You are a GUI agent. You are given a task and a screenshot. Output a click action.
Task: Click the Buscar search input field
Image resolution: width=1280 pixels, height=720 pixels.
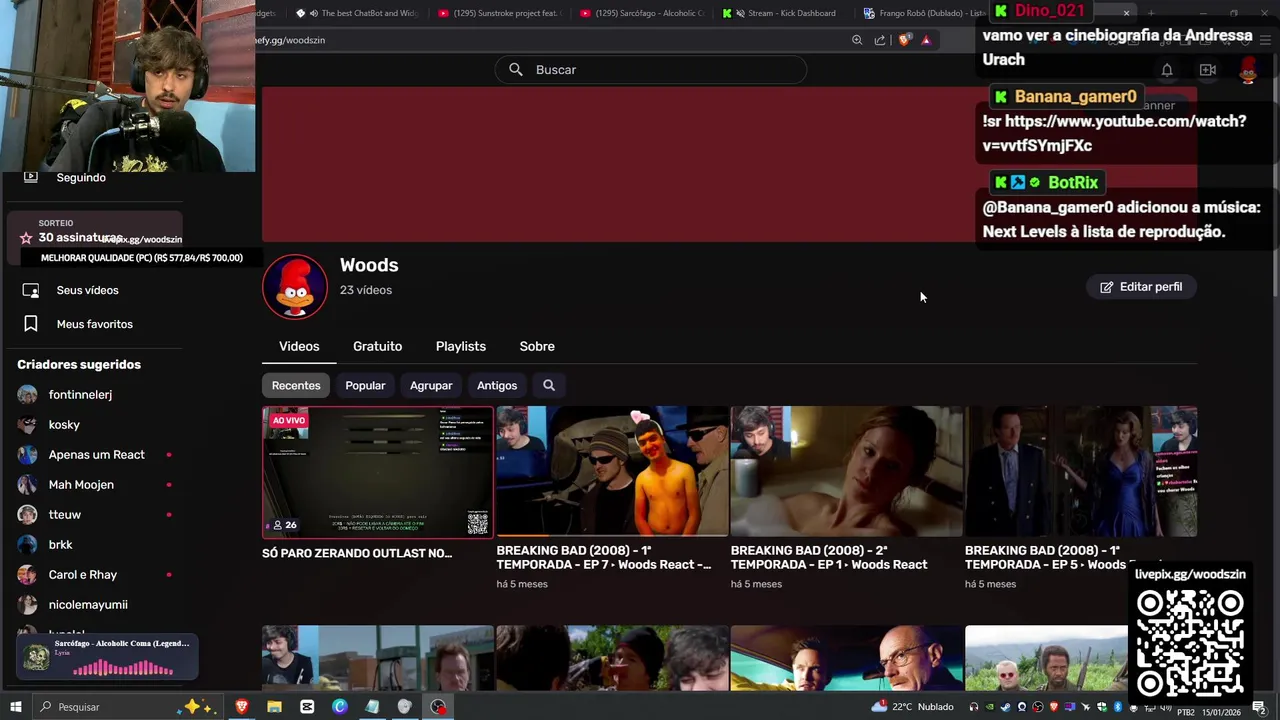point(650,69)
